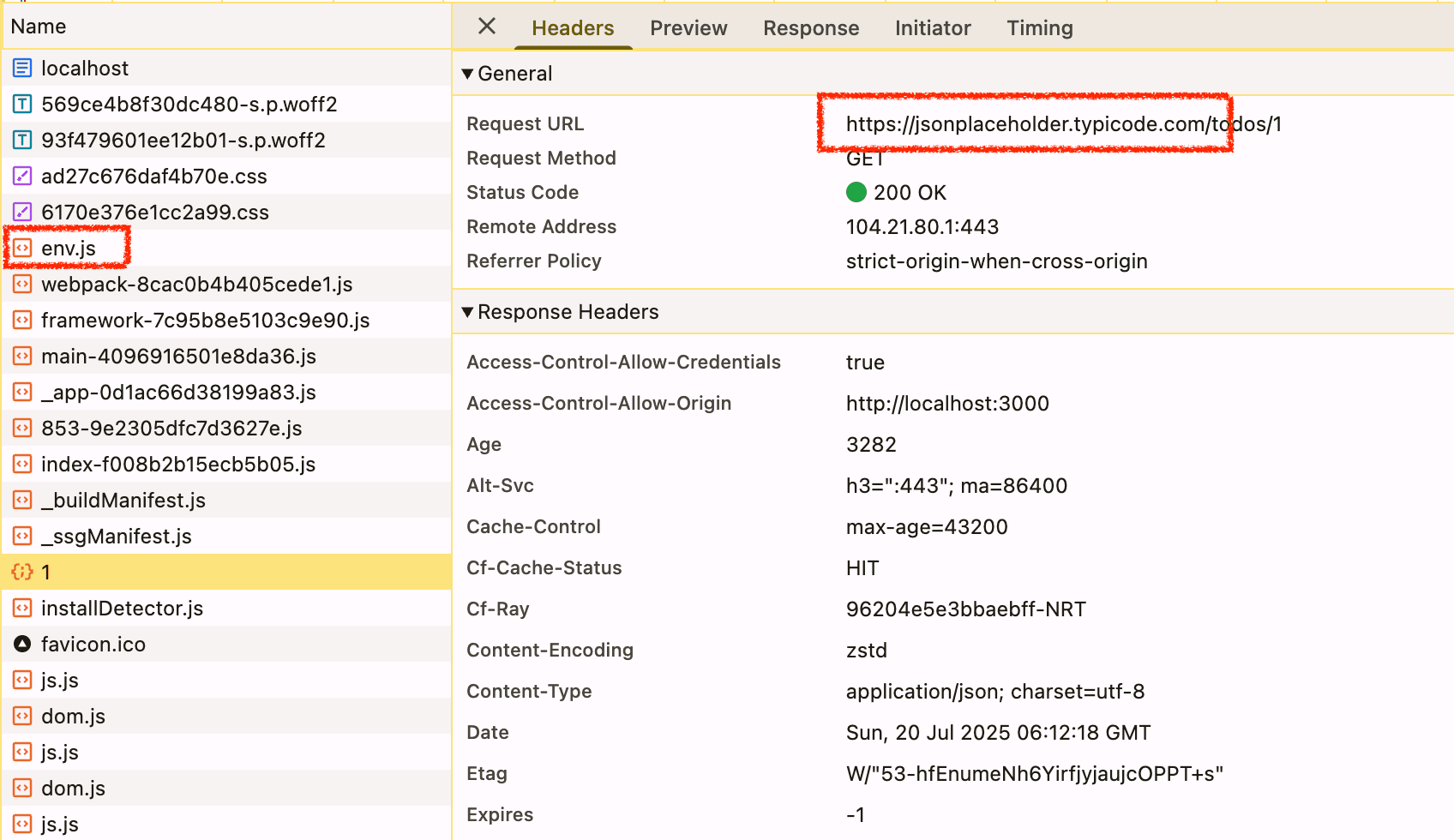Click the font icon for 569ce4b8f30dc480-s.p.woff2
1454x840 pixels.
[x=22, y=105]
